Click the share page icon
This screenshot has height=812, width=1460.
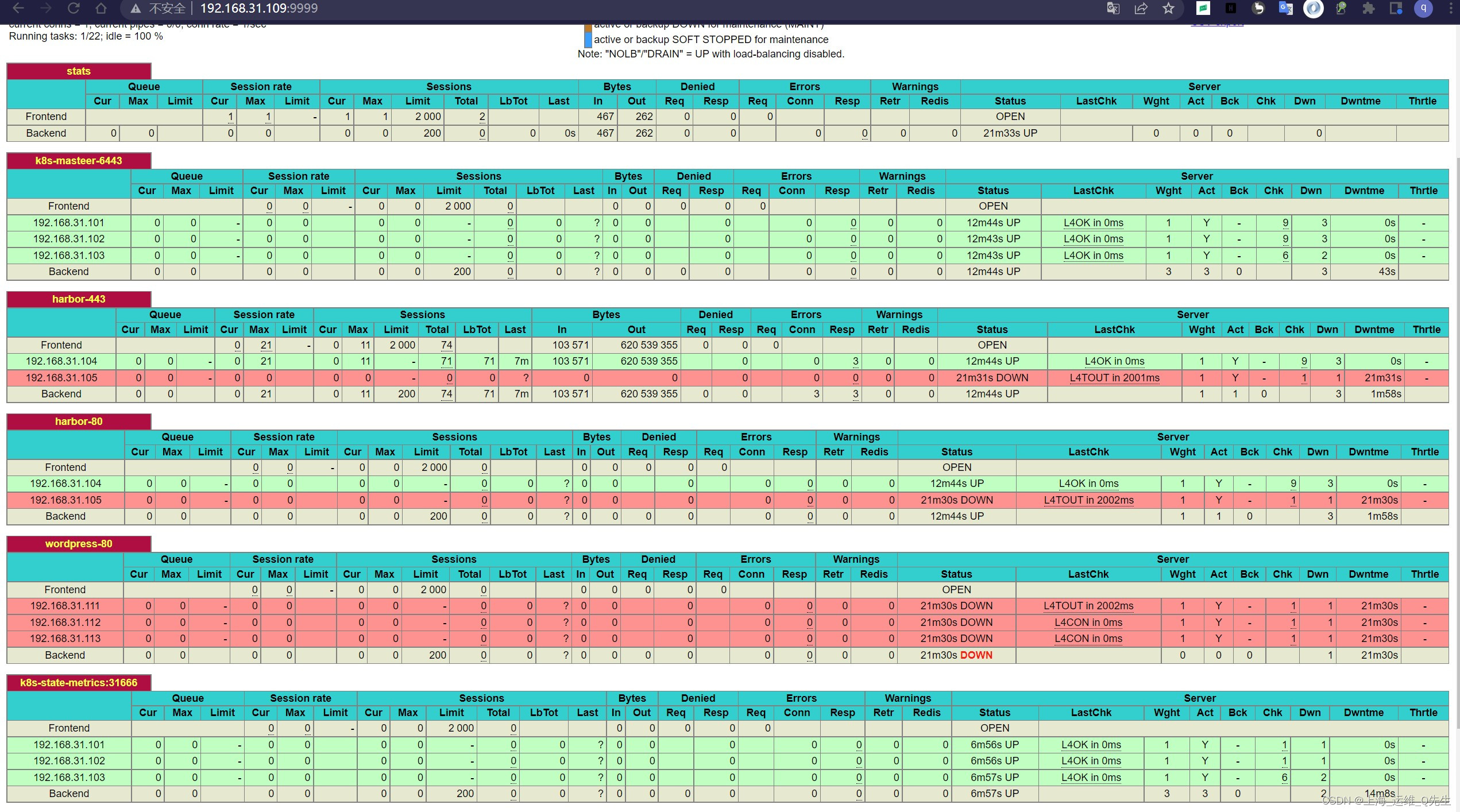tap(1141, 8)
